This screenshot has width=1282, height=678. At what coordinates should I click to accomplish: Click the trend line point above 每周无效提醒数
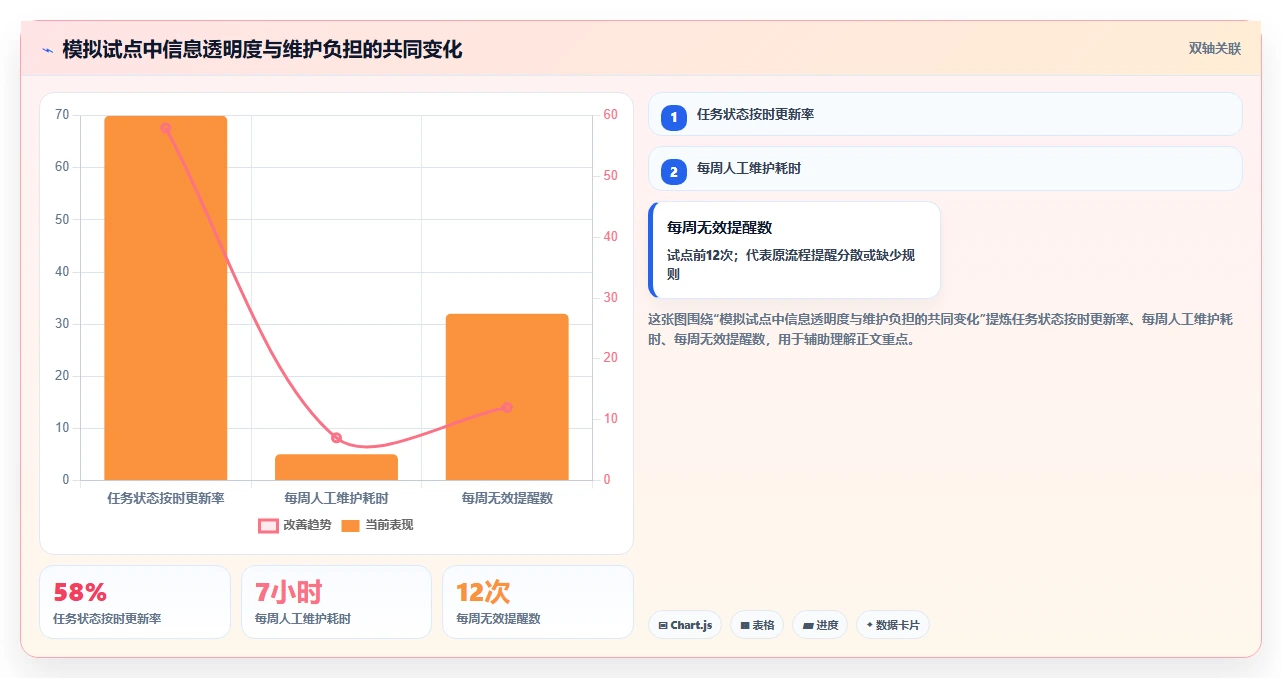pos(507,407)
